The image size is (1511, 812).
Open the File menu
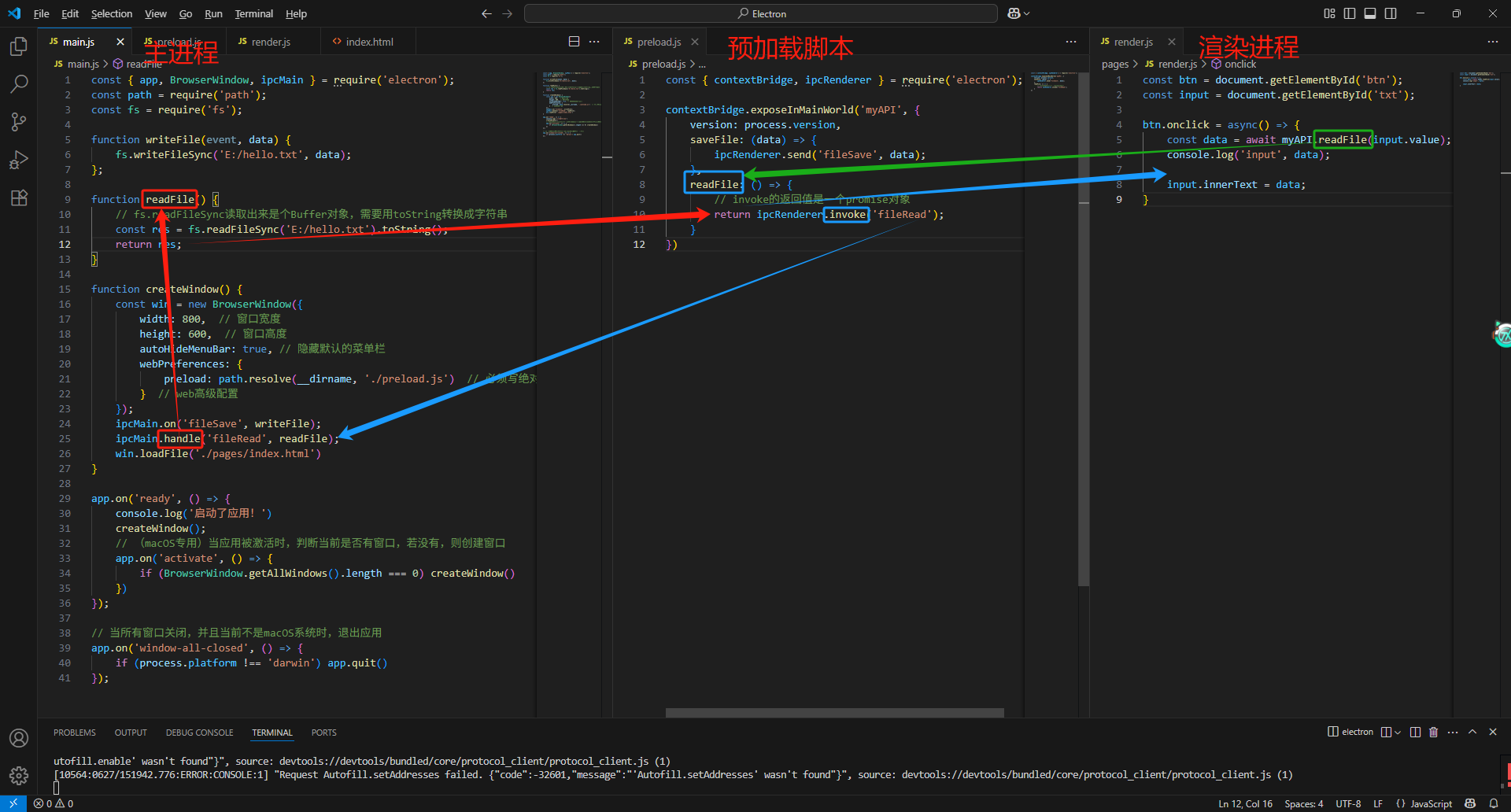(x=42, y=13)
